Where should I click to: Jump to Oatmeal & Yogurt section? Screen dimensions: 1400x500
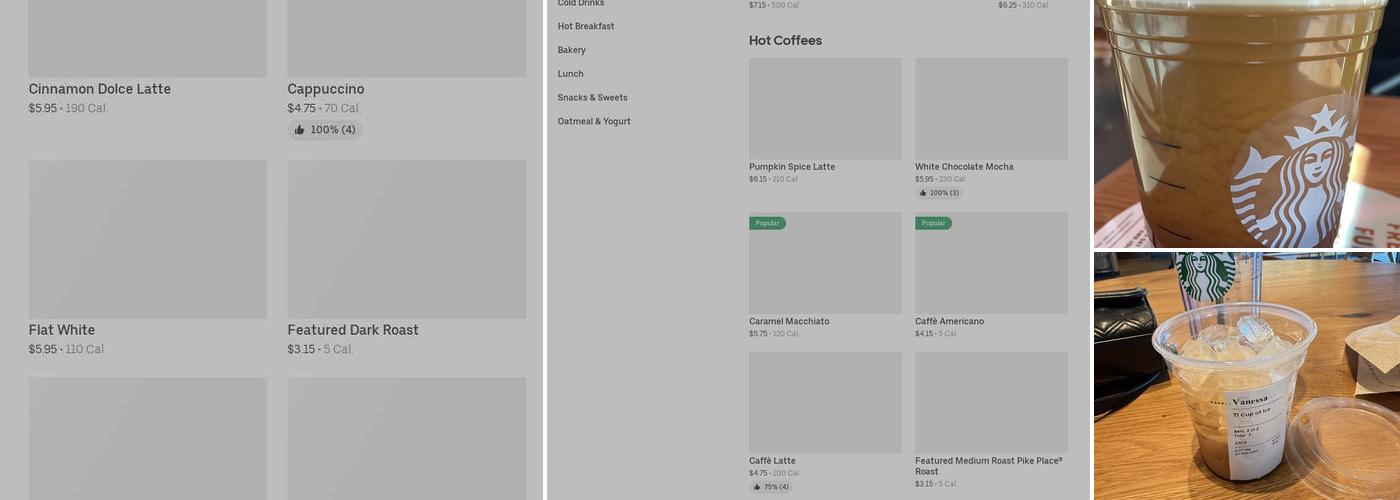pos(594,122)
